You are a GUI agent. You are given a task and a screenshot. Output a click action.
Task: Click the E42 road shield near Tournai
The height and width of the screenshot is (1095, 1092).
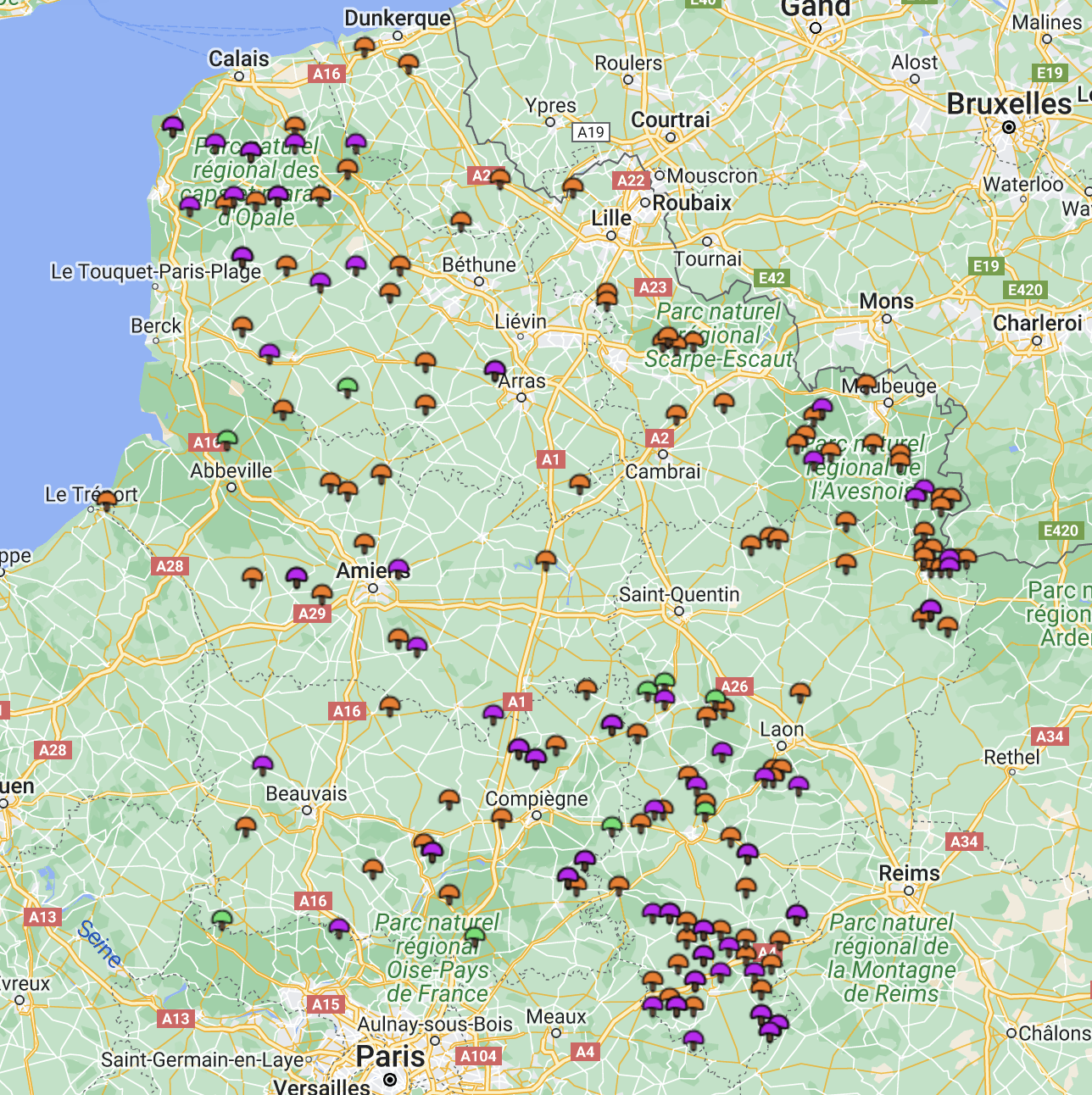[x=772, y=278]
